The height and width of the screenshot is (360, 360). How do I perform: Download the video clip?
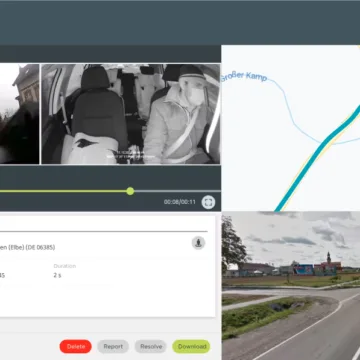[x=191, y=346]
